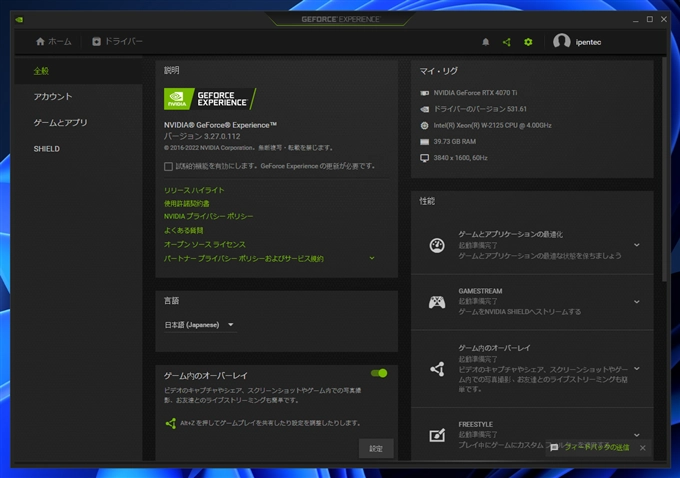
Task: Click the speedometer optimization icon
Action: (437, 246)
